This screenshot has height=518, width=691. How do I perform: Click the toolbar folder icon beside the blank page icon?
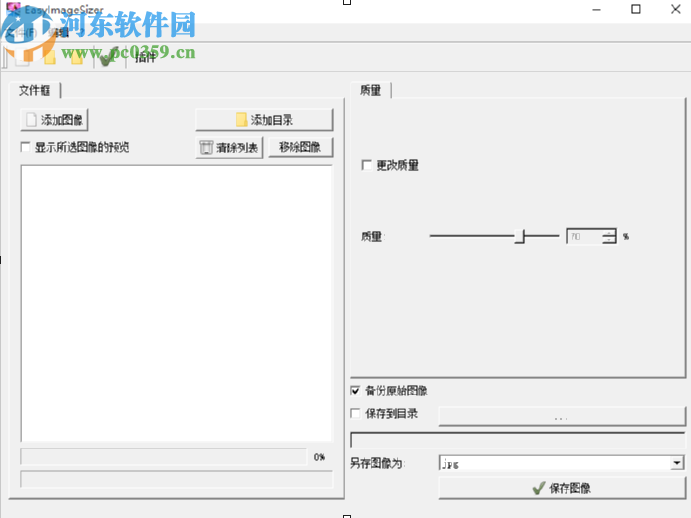pyautogui.click(x=49, y=58)
